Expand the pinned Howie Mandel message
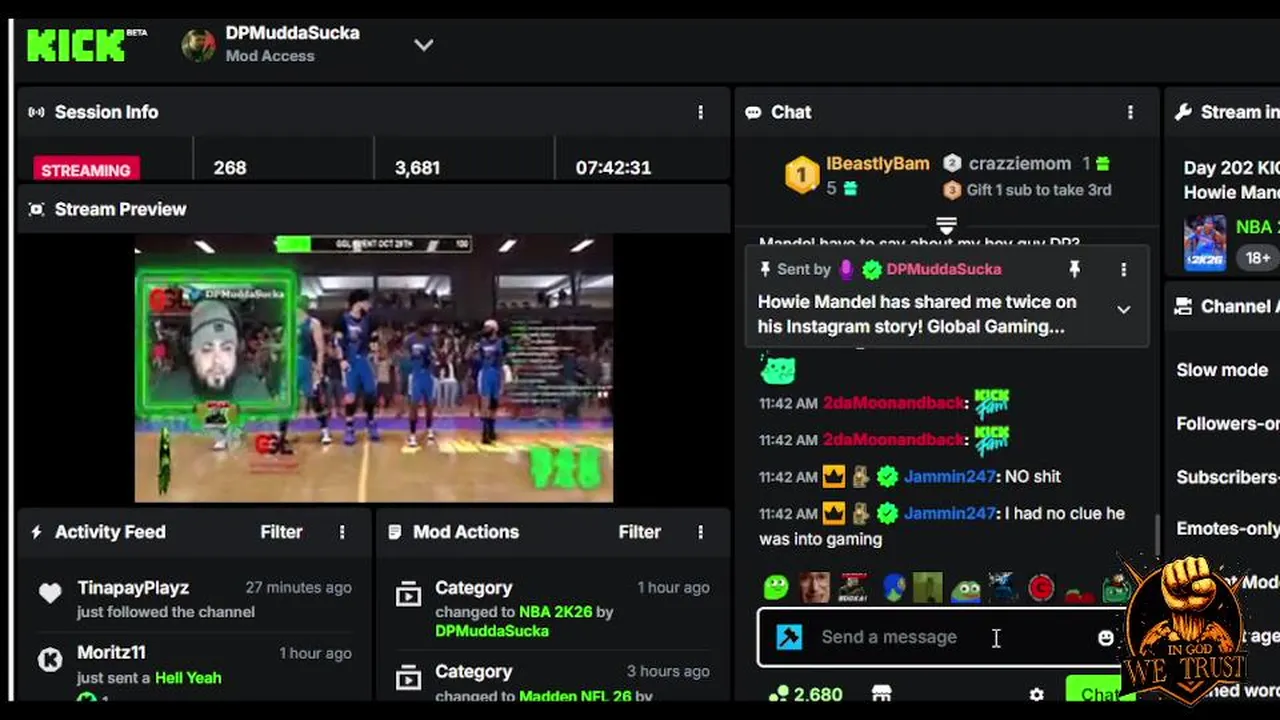 coord(1123,310)
